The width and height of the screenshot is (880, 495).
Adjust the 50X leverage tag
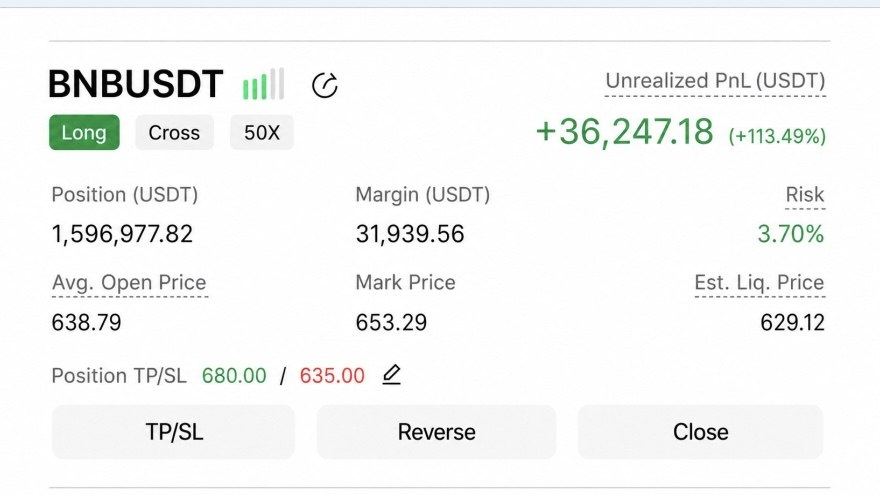click(262, 132)
